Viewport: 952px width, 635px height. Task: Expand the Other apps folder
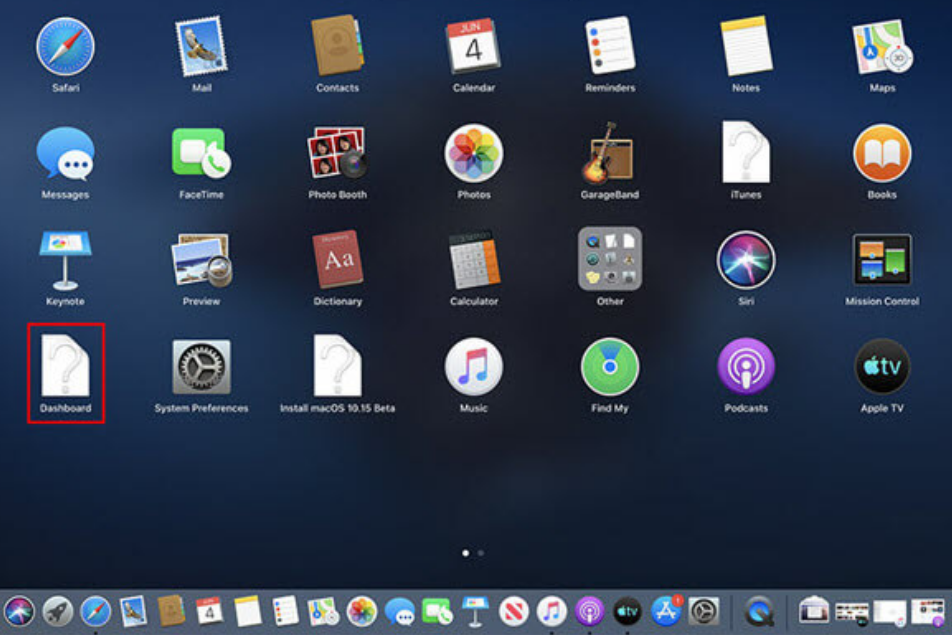[x=610, y=260]
